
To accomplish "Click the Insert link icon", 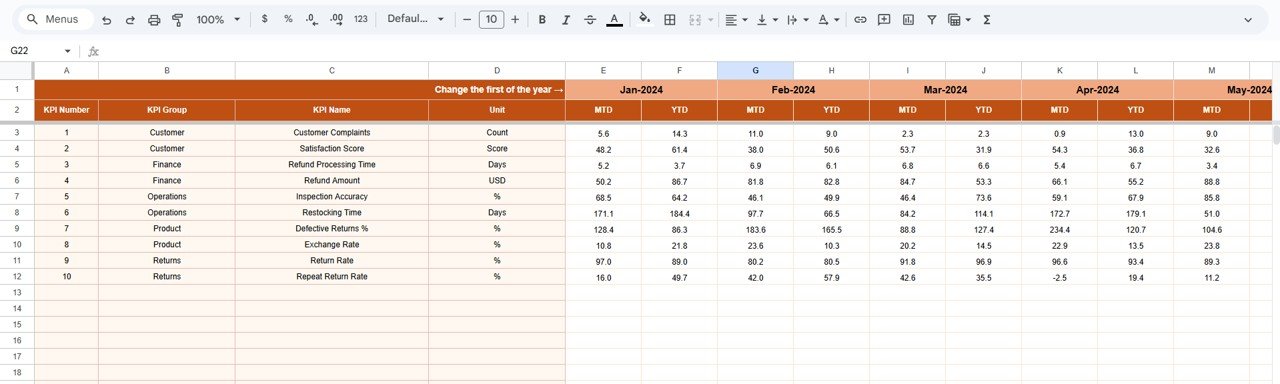I will pos(860,19).
